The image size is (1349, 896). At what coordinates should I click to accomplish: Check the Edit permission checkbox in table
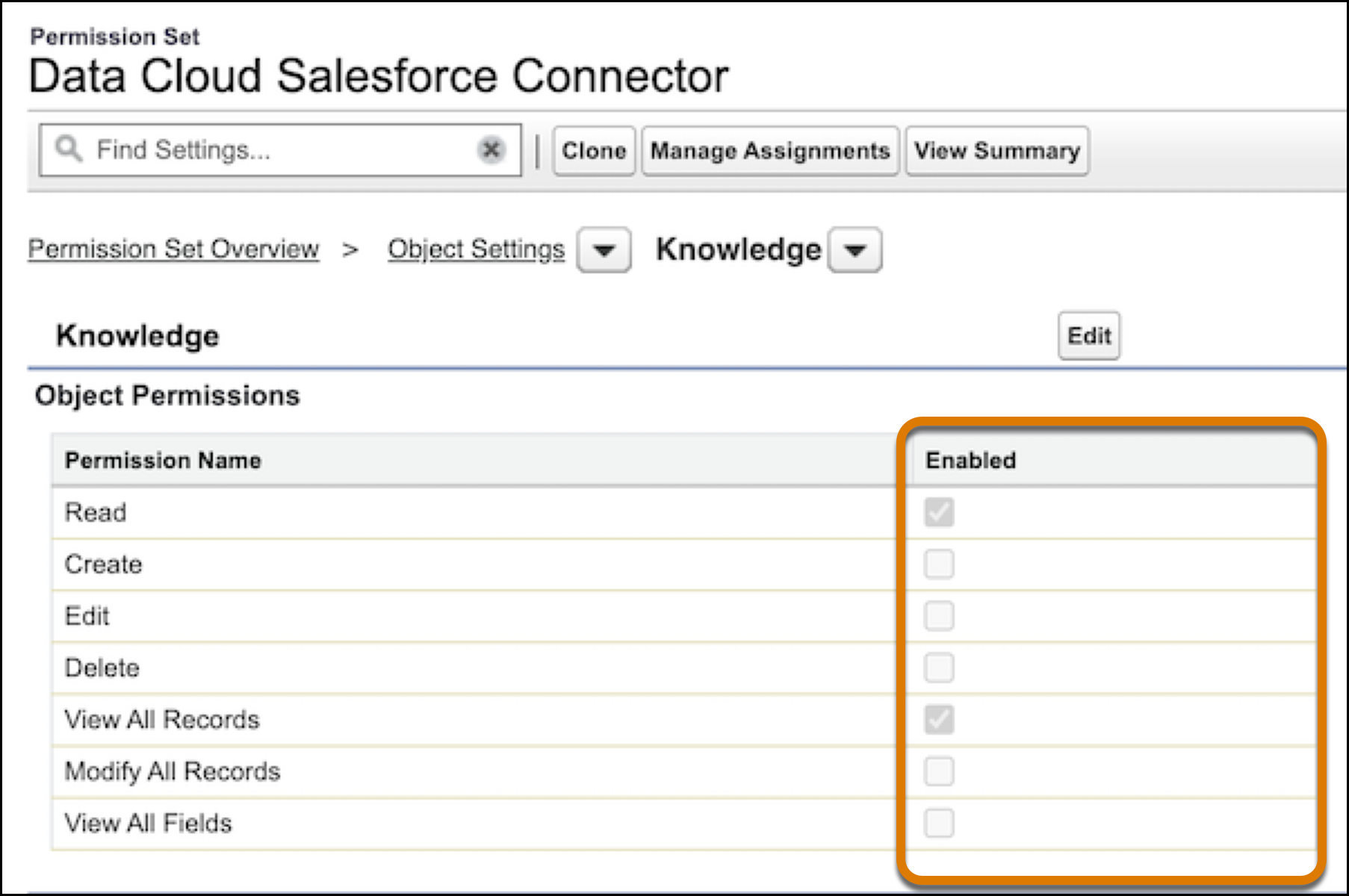point(938,616)
